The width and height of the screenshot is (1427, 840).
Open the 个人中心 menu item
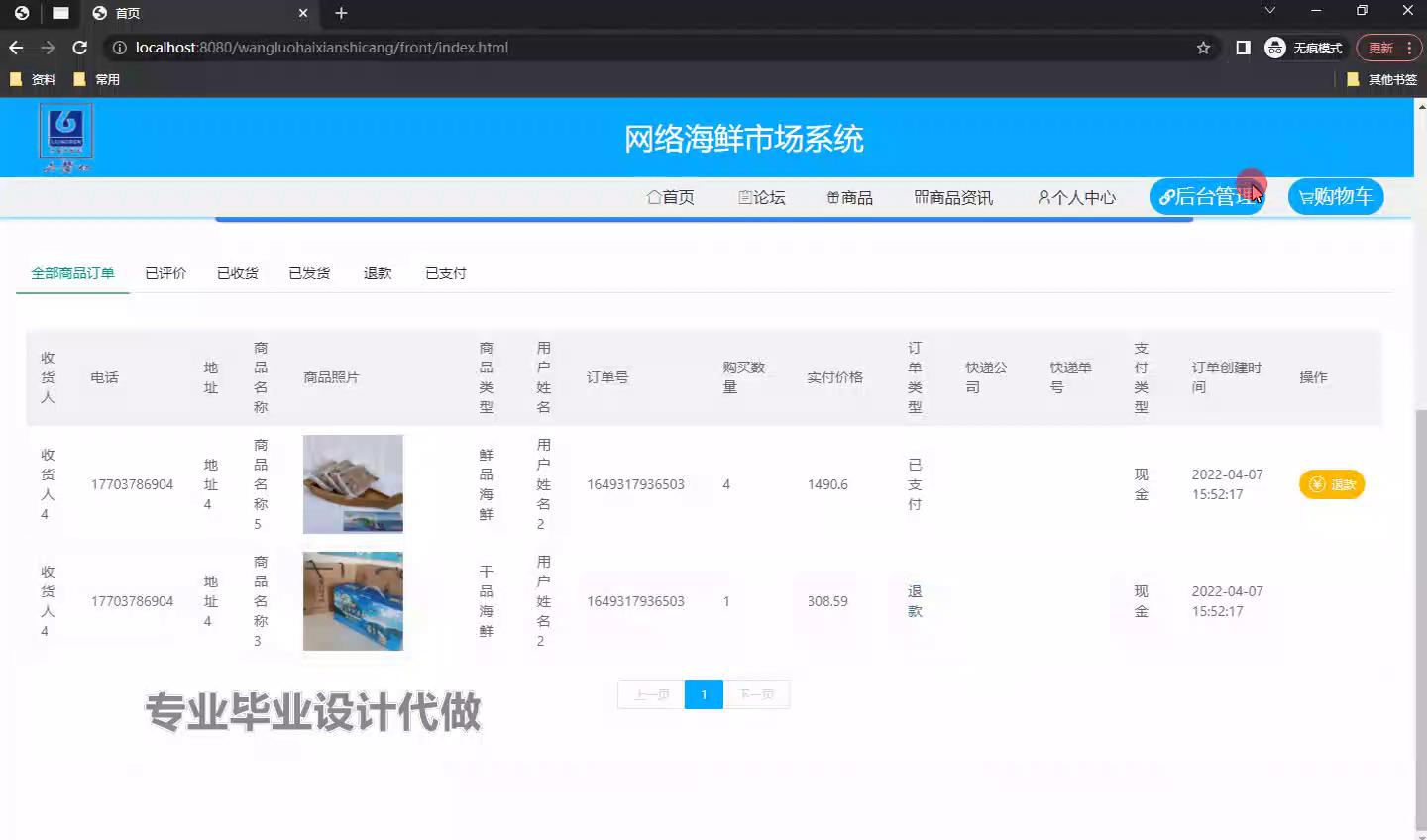click(x=1076, y=197)
